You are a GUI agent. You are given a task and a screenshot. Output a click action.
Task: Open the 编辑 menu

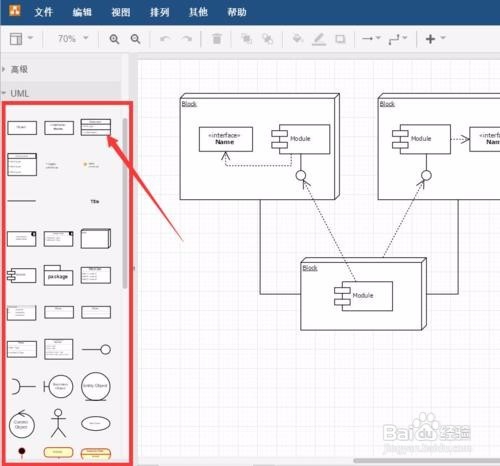pos(82,12)
